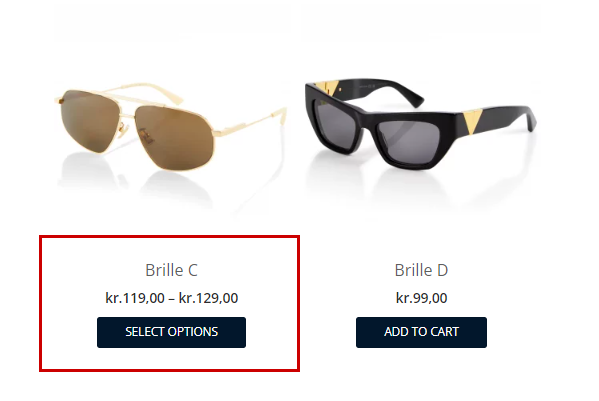This screenshot has height=401, width=599.
Task: Open the Brille D product title
Action: (x=421, y=270)
